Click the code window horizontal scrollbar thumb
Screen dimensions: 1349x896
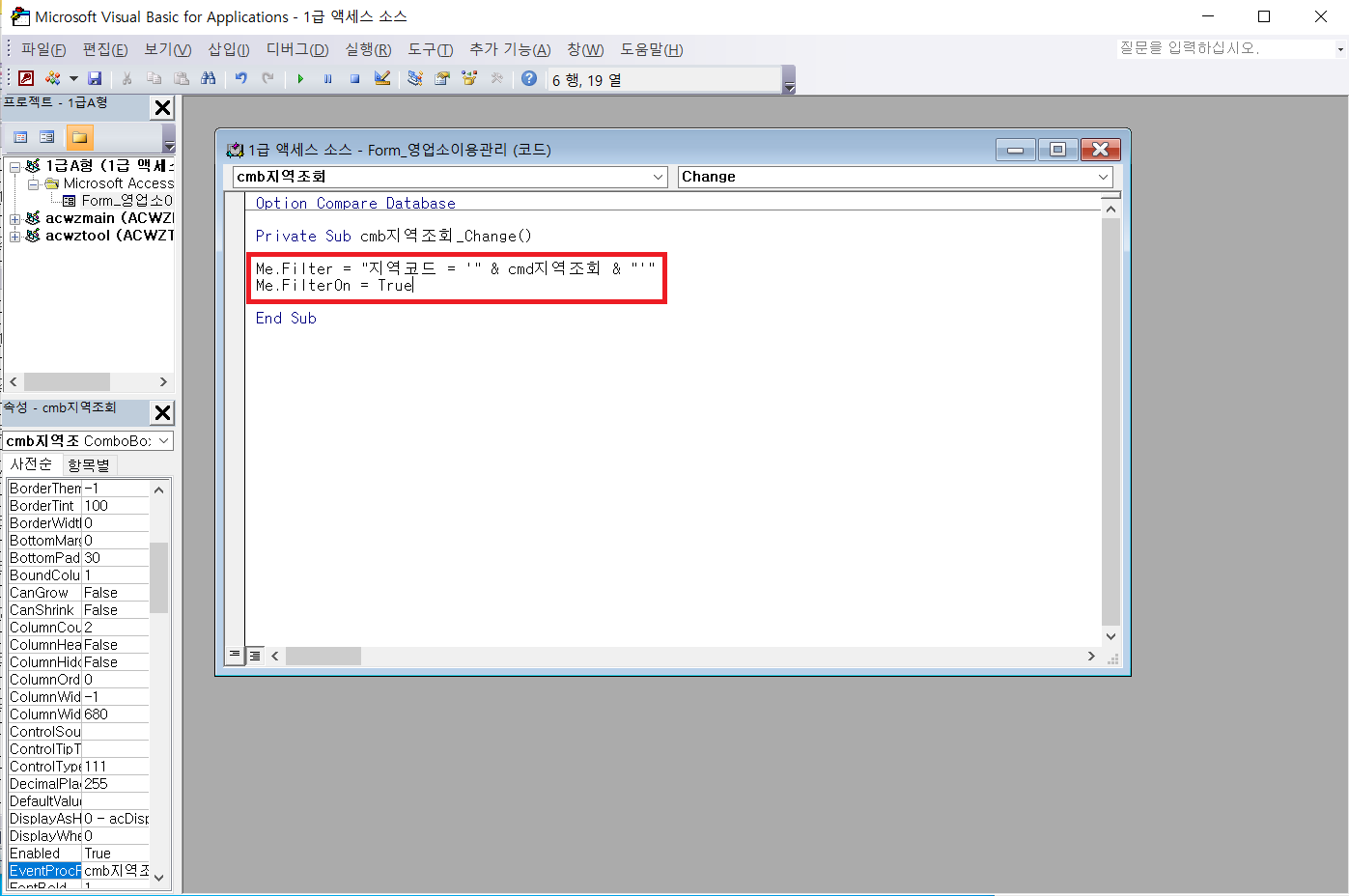coord(323,656)
